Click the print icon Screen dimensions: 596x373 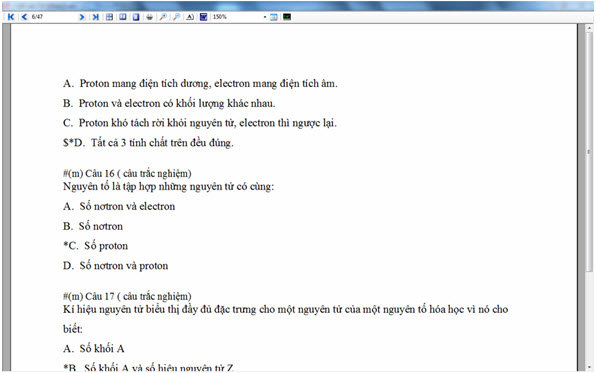(x=150, y=17)
